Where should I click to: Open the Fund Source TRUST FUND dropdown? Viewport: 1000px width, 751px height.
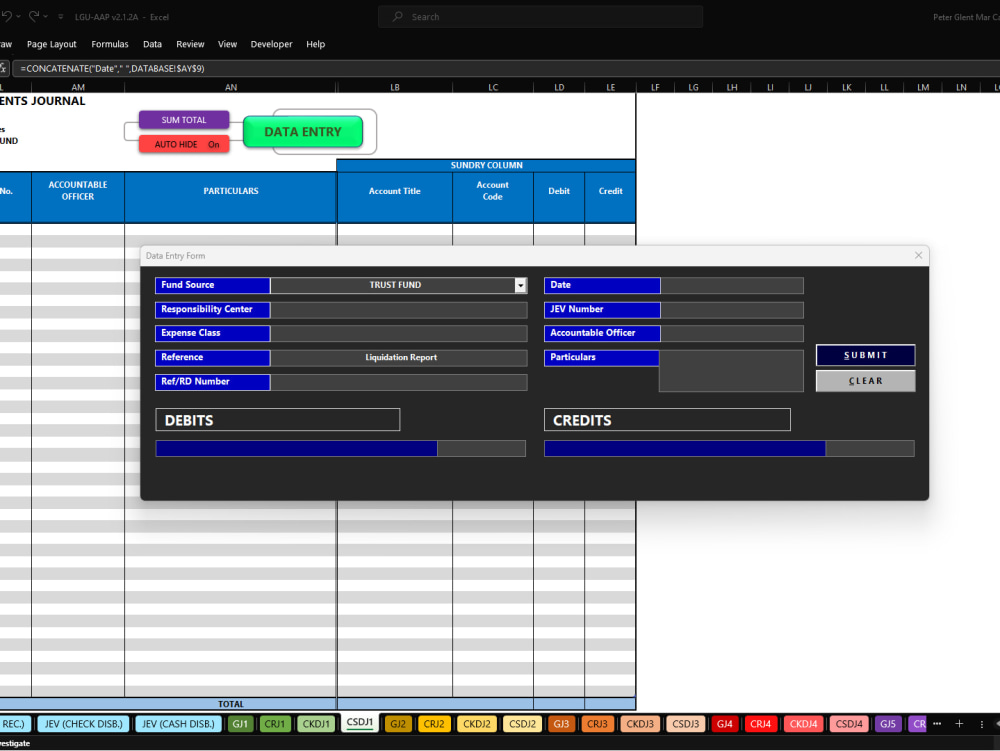click(x=519, y=285)
